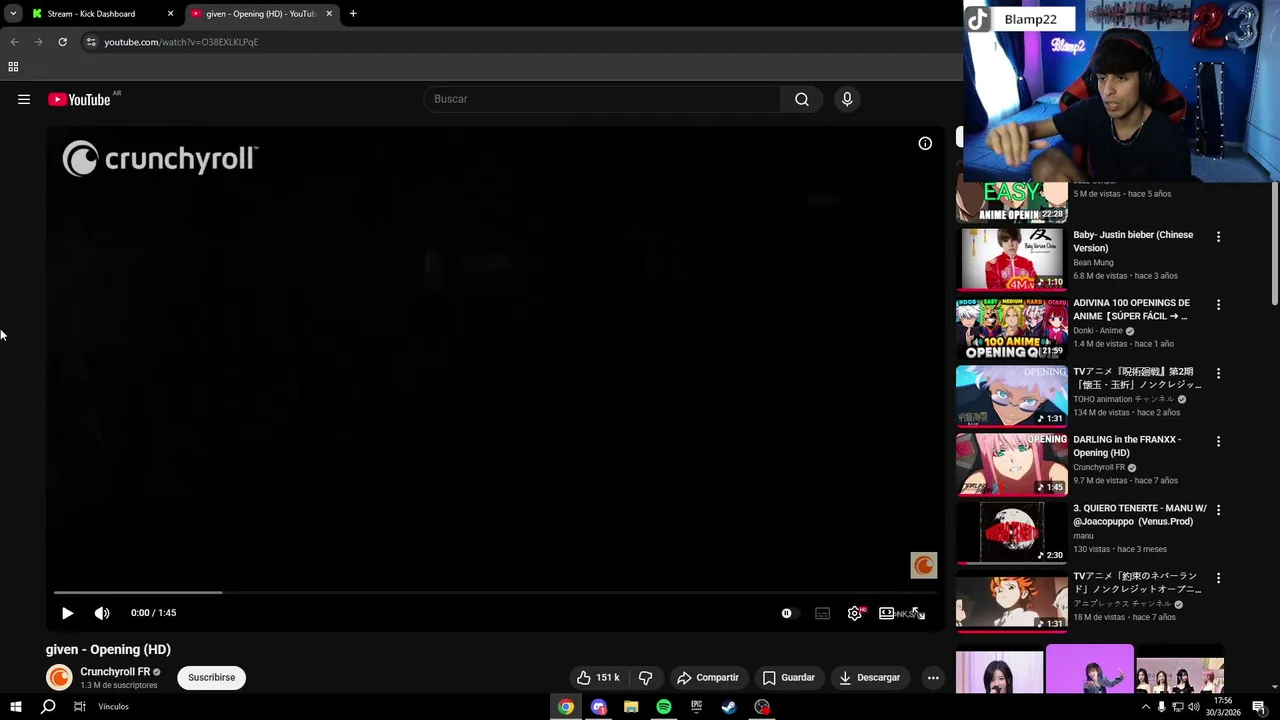The image size is (1280, 720).
Task: Close the given - Opening YouTube tab
Action: point(329,14)
